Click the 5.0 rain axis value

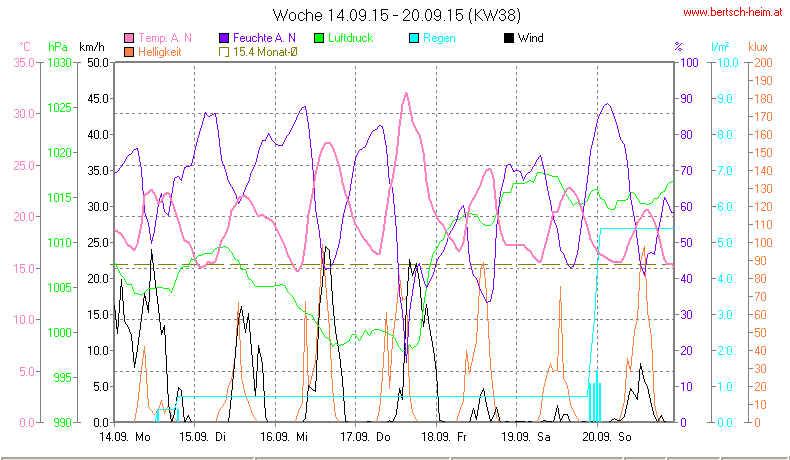(725, 243)
